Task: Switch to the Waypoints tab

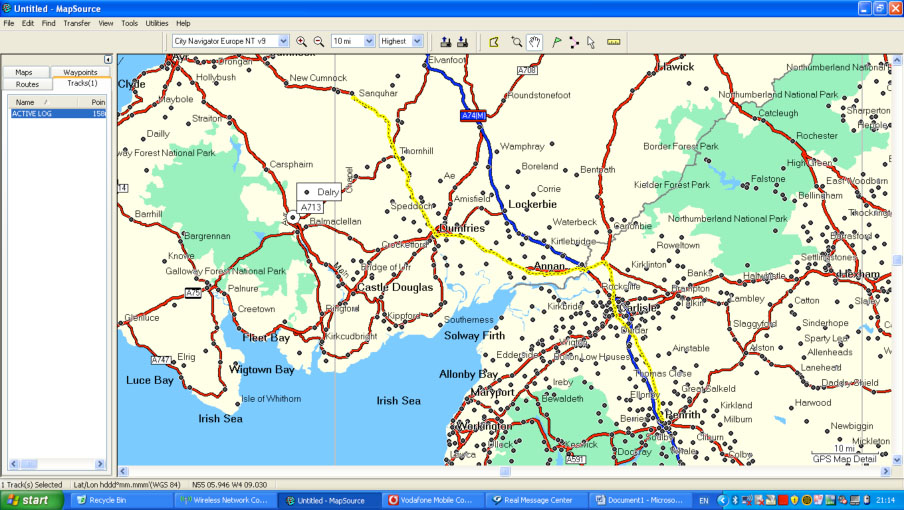Action: coord(80,72)
